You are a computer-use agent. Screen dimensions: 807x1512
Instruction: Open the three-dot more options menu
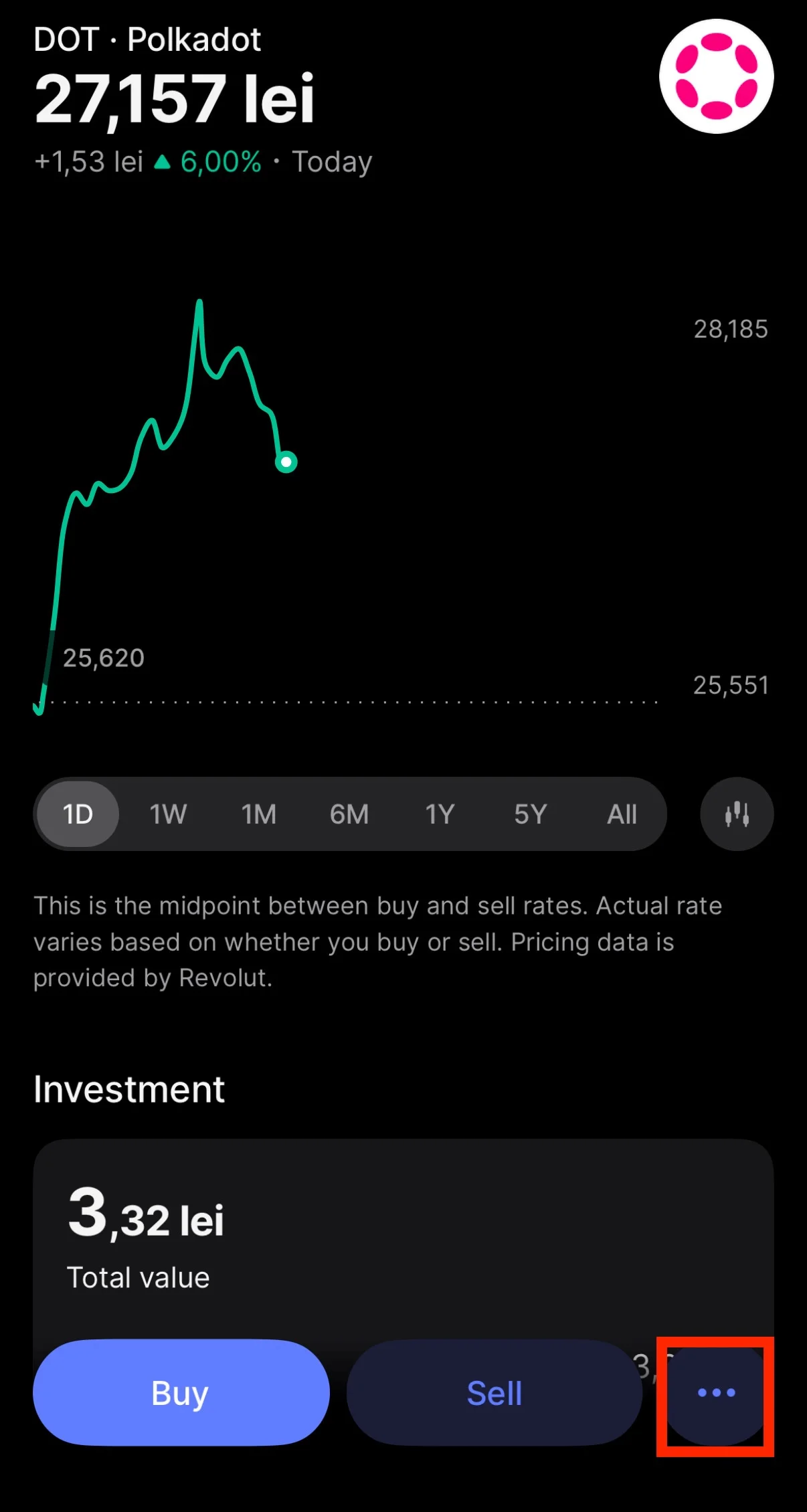click(x=716, y=1393)
